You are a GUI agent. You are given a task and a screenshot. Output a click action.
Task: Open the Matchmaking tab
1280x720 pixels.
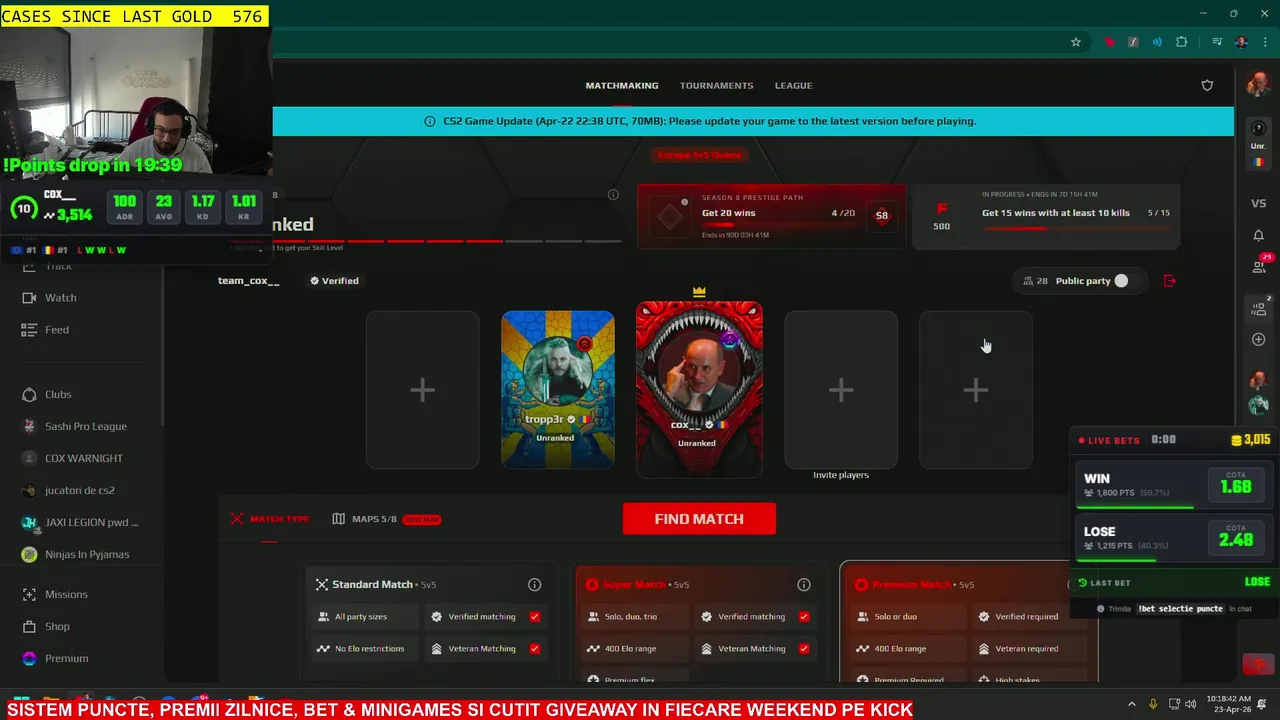pos(622,85)
